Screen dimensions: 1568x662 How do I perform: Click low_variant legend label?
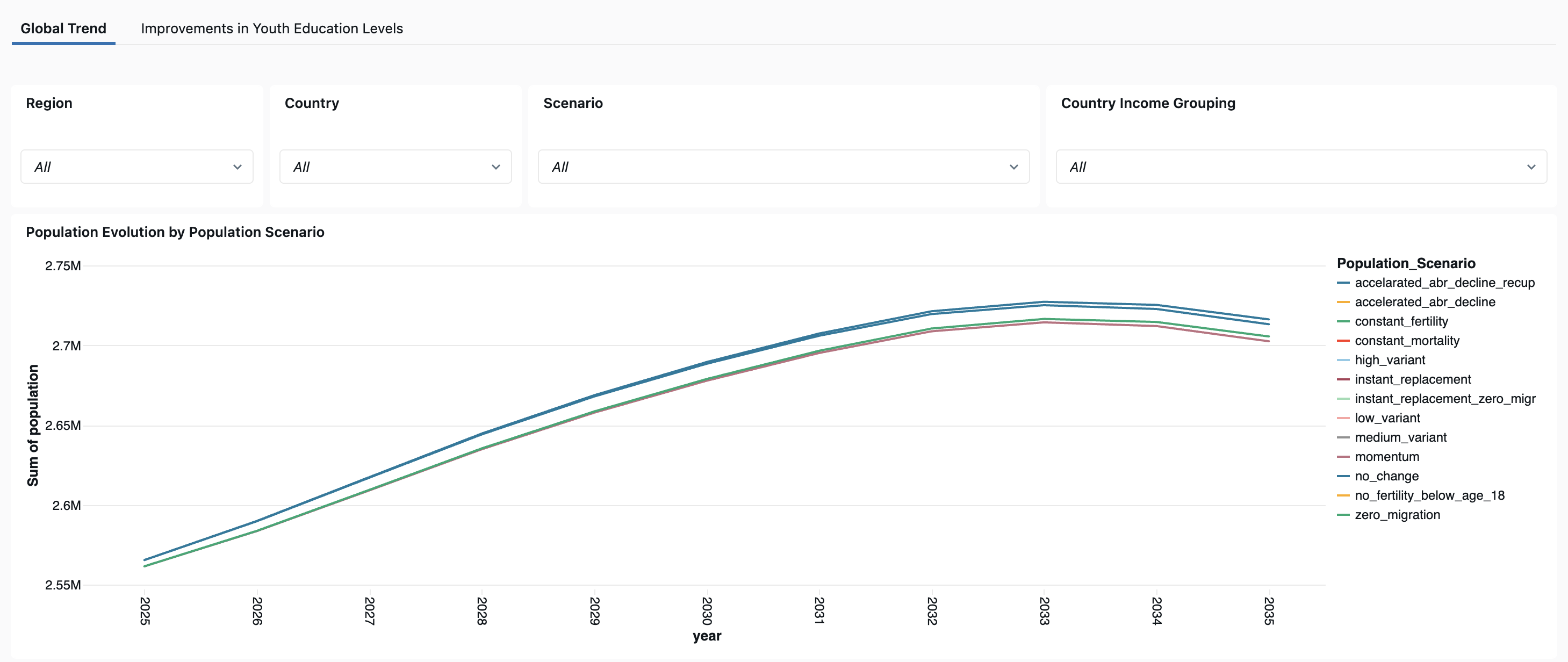(x=1386, y=418)
